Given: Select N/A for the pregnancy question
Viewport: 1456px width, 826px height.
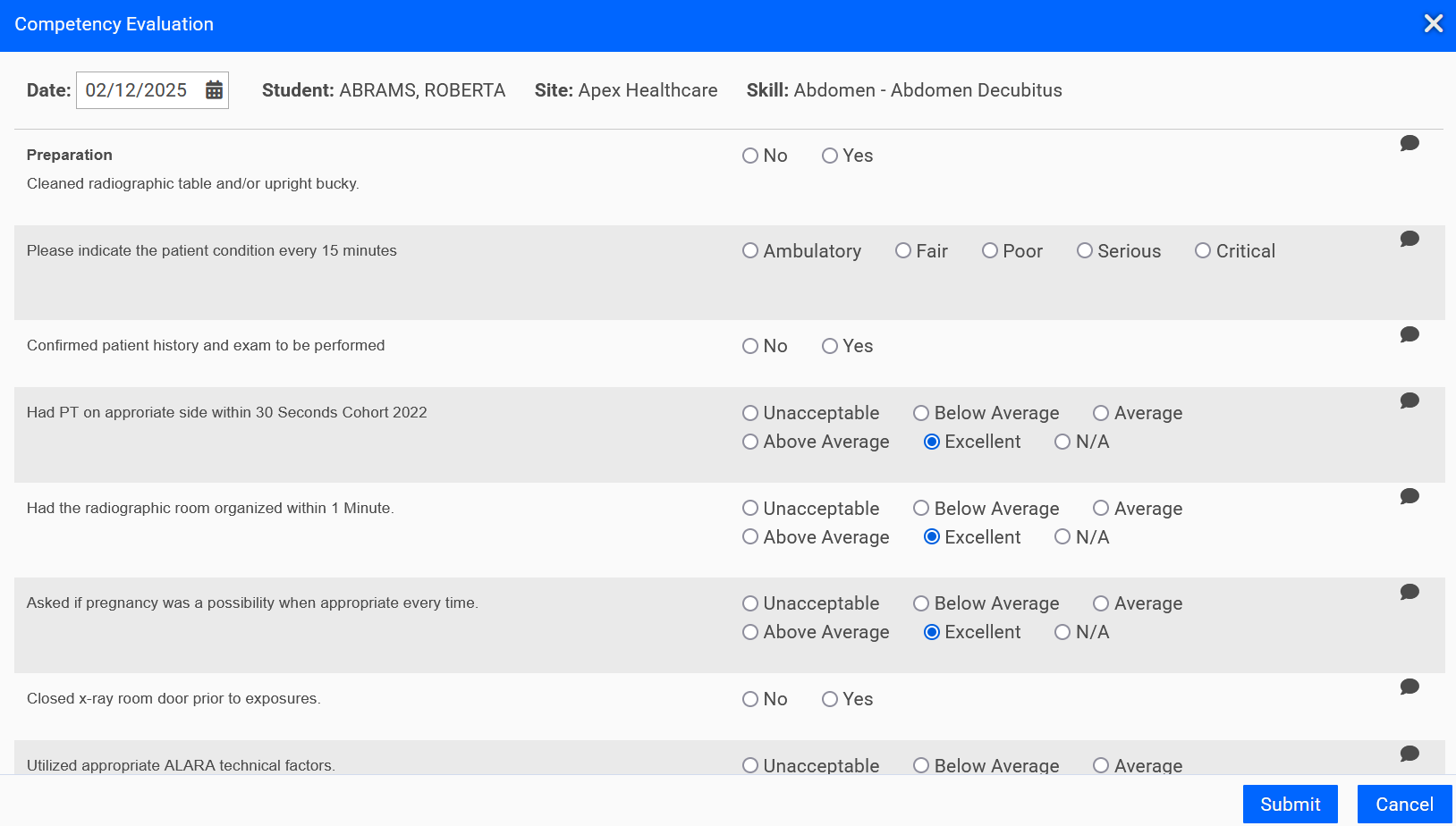Looking at the screenshot, I should point(1062,632).
